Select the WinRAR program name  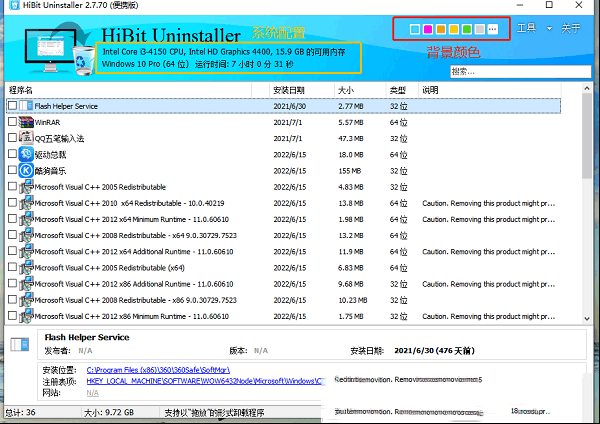tap(47, 122)
